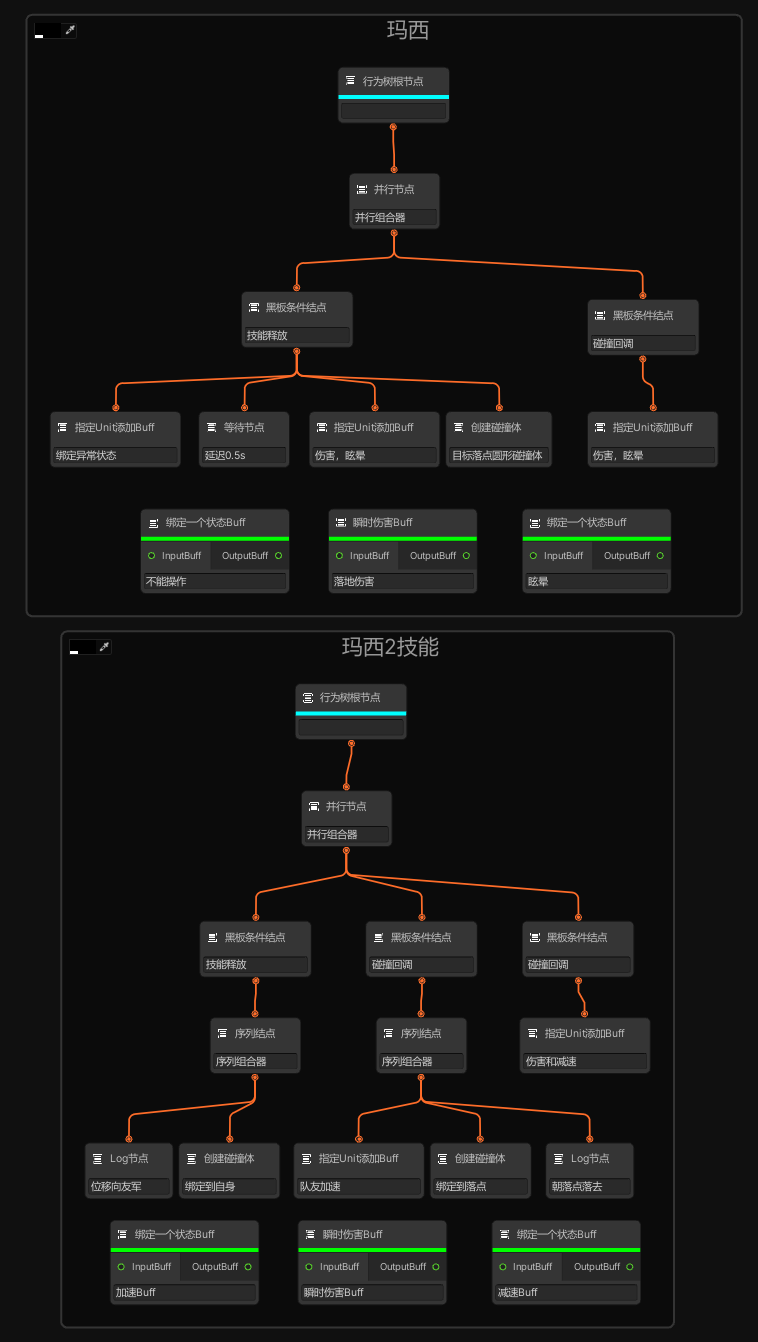Click the icon of the 创建碰撞体 node with 绑定到自身
This screenshot has width=758, height=1342.
(191, 1158)
